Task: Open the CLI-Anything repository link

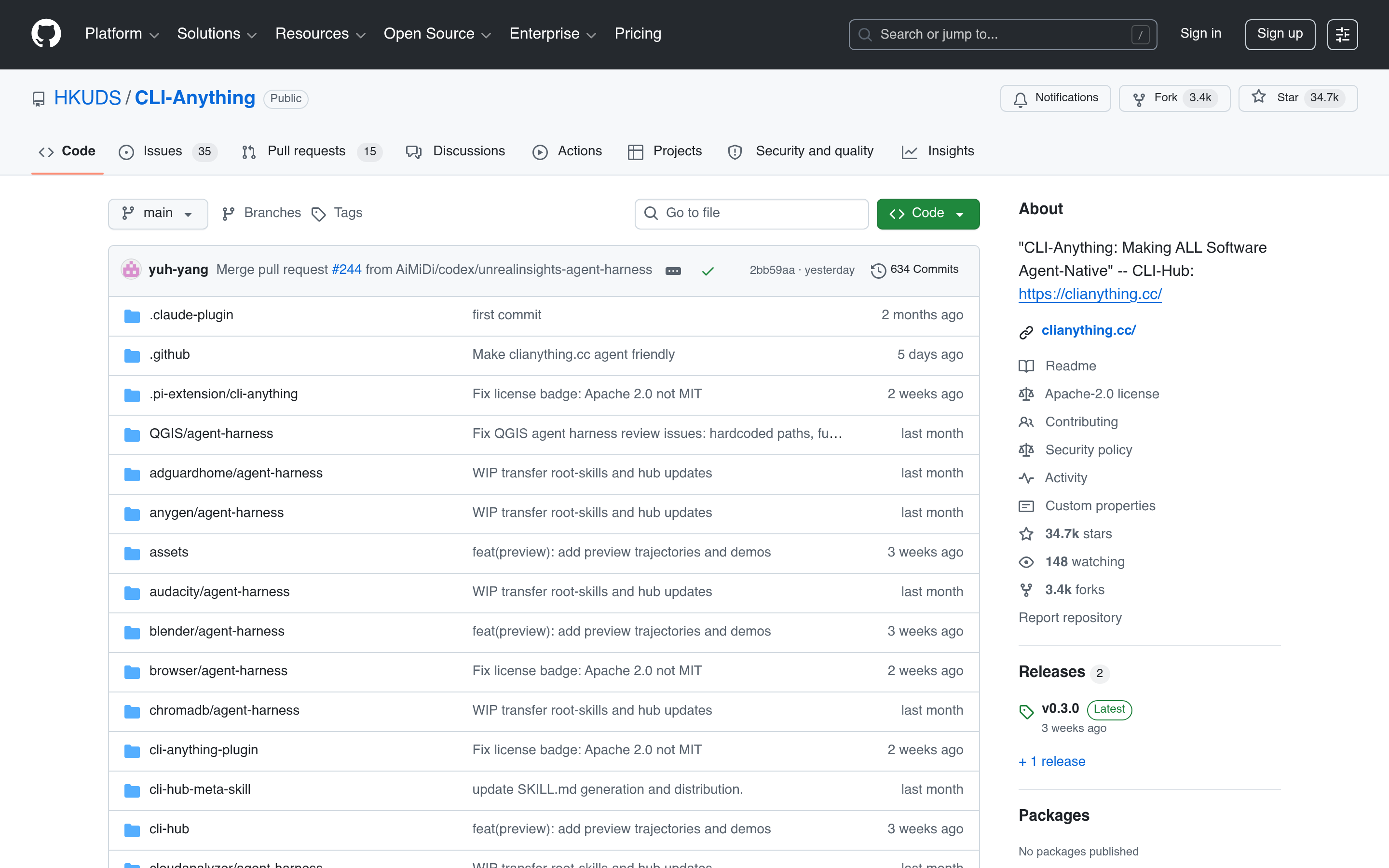Action: [194, 98]
